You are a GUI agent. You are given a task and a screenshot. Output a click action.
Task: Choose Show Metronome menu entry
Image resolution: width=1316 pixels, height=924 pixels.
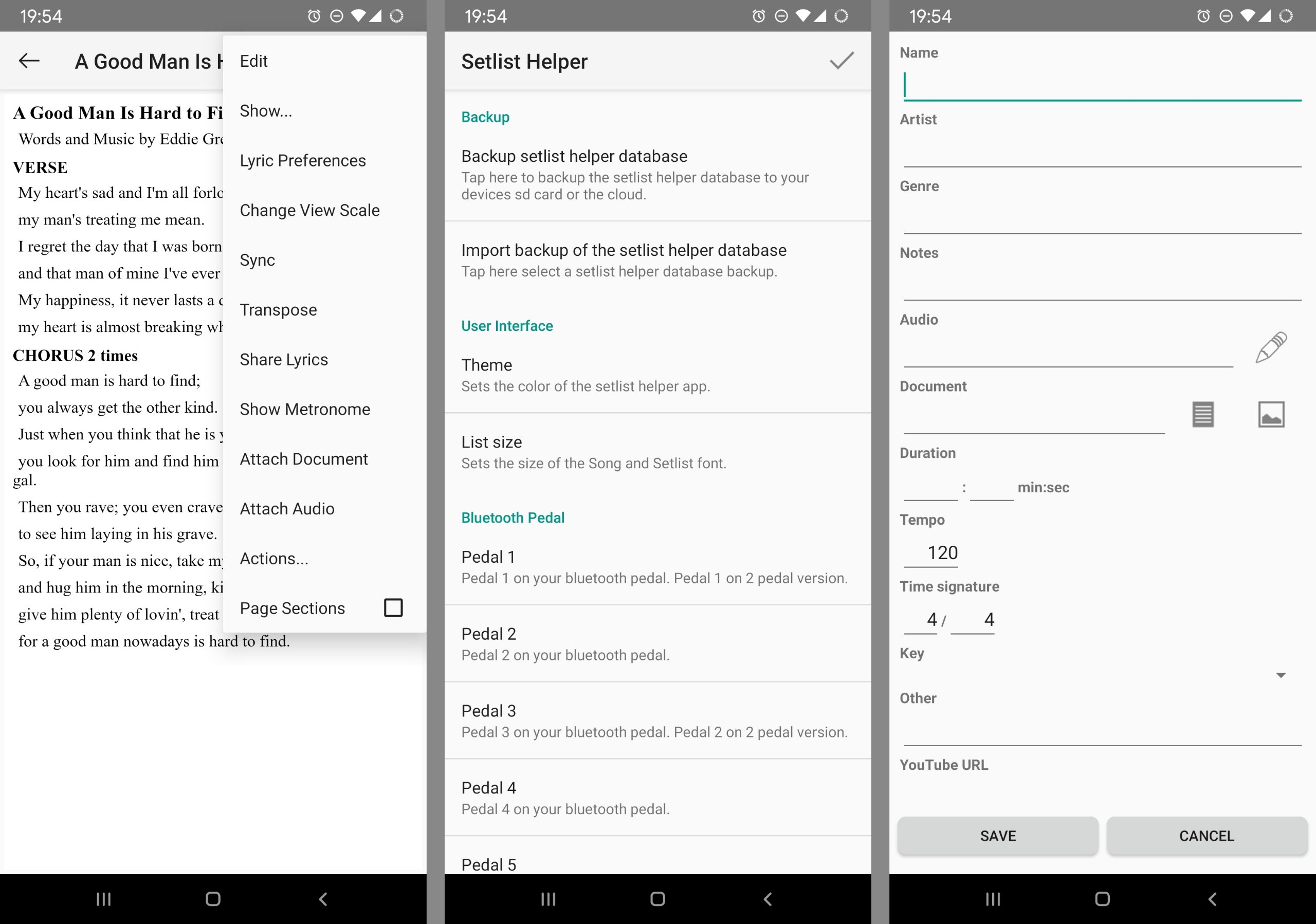click(x=305, y=409)
